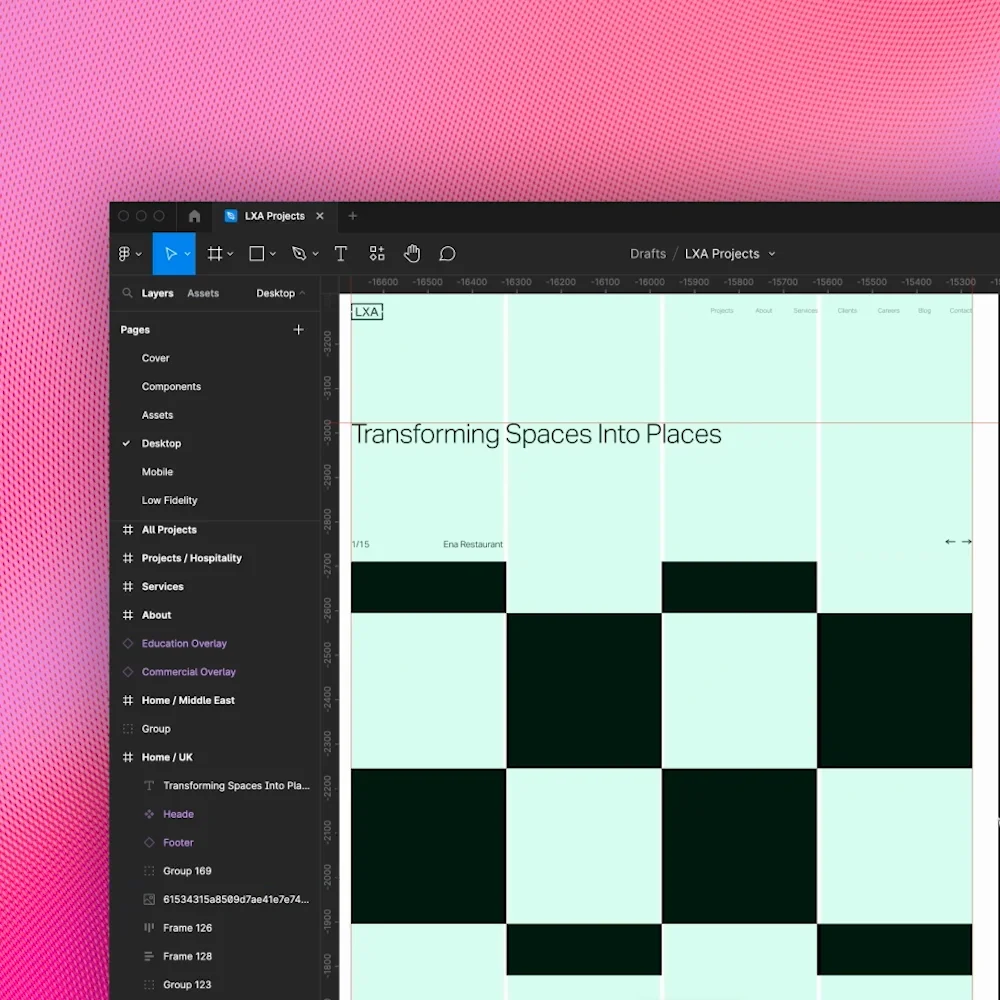
Task: Select the Hand tool
Action: (x=412, y=254)
